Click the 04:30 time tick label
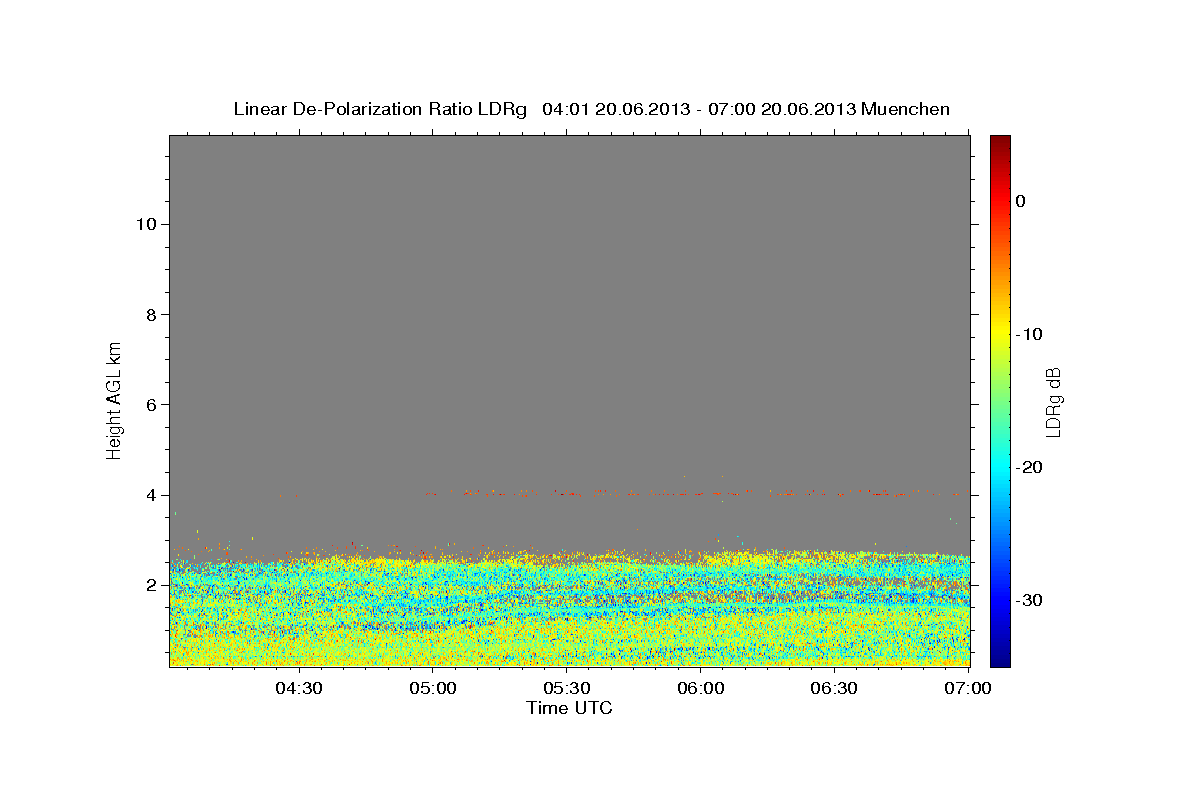The height and width of the screenshot is (800, 1200). point(299,688)
